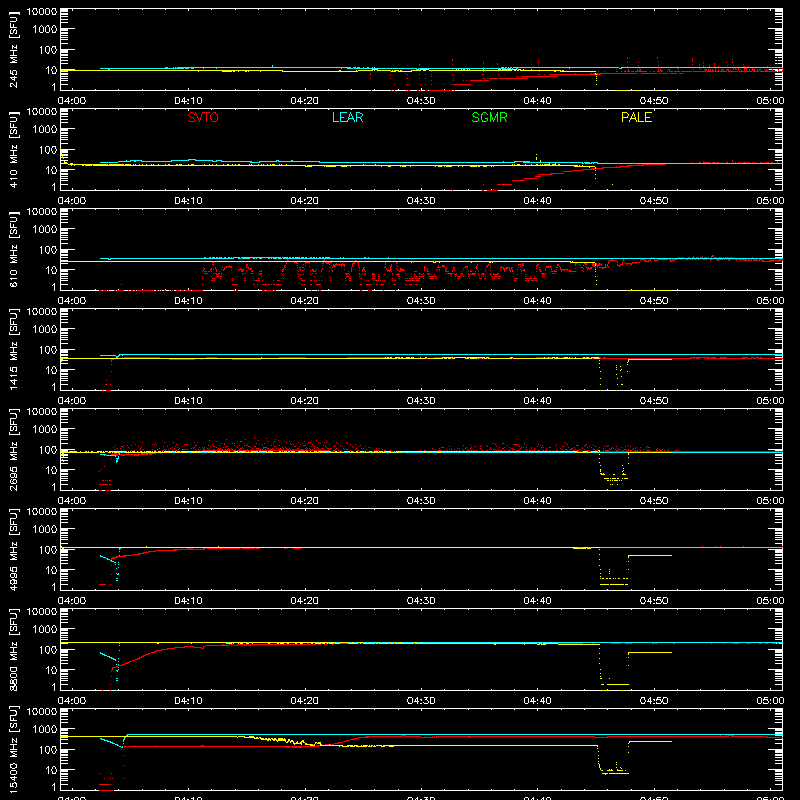Click 04:10 tick label under 410 MHz panel
Screen dimensions: 800x800
click(x=188, y=201)
